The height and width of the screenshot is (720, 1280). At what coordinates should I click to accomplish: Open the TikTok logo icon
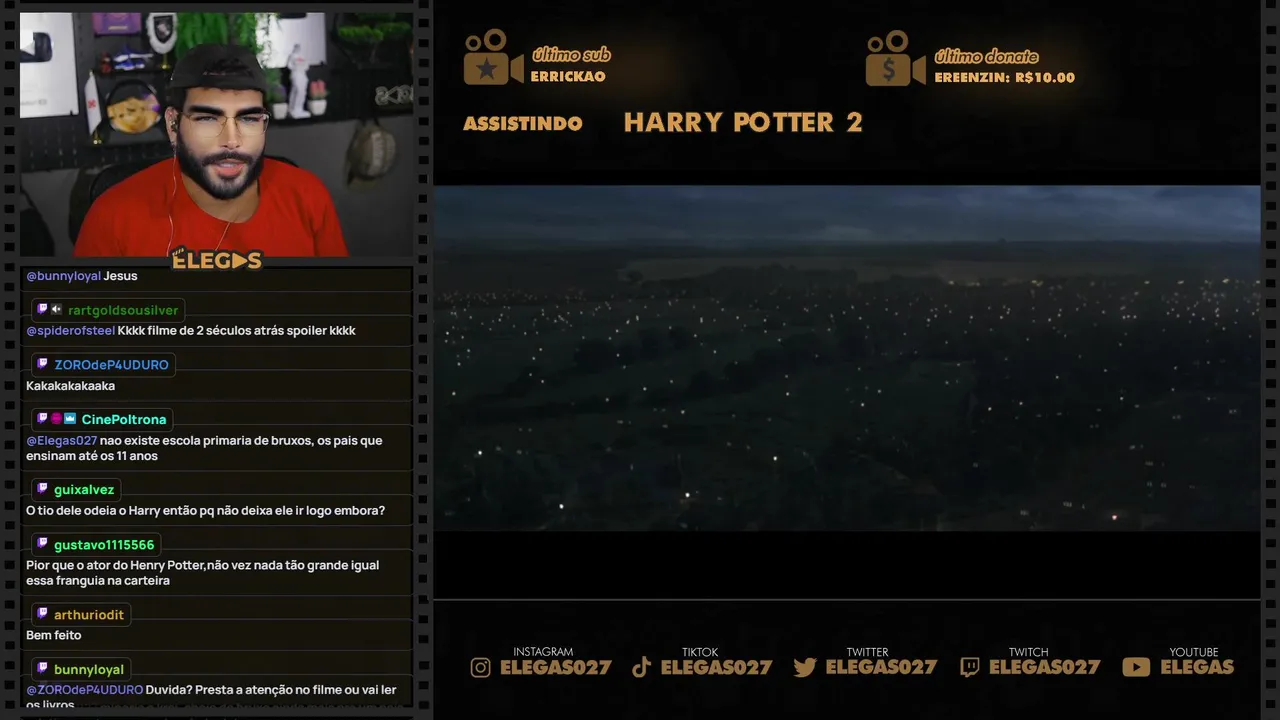click(x=642, y=668)
